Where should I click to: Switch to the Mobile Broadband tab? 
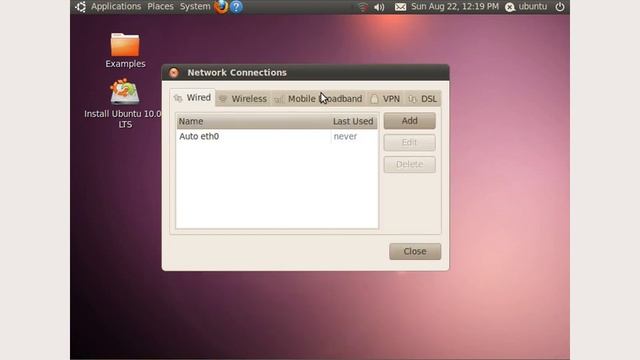point(319,99)
